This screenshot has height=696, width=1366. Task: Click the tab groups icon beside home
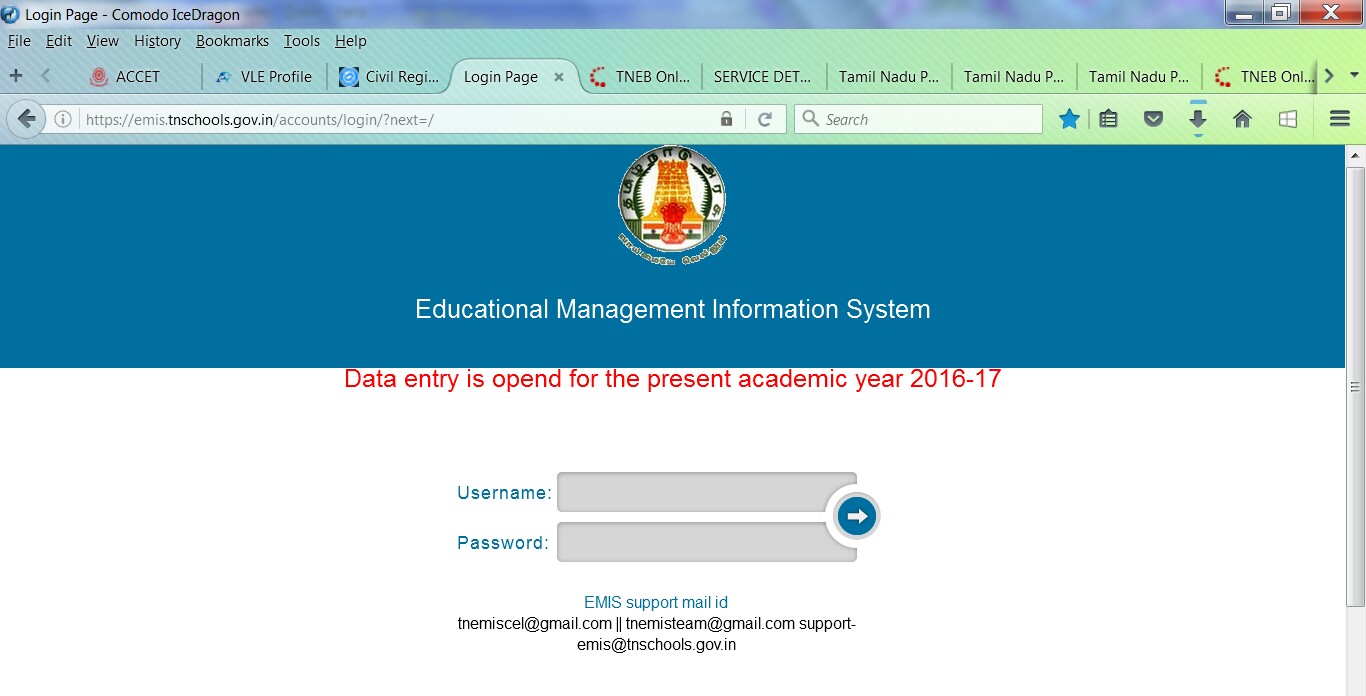1287,118
